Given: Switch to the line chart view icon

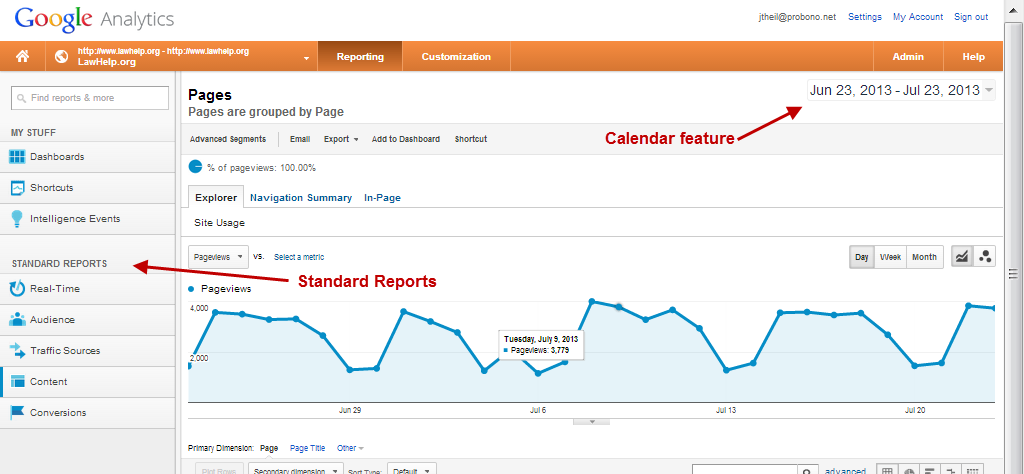Looking at the screenshot, I should tap(961, 257).
